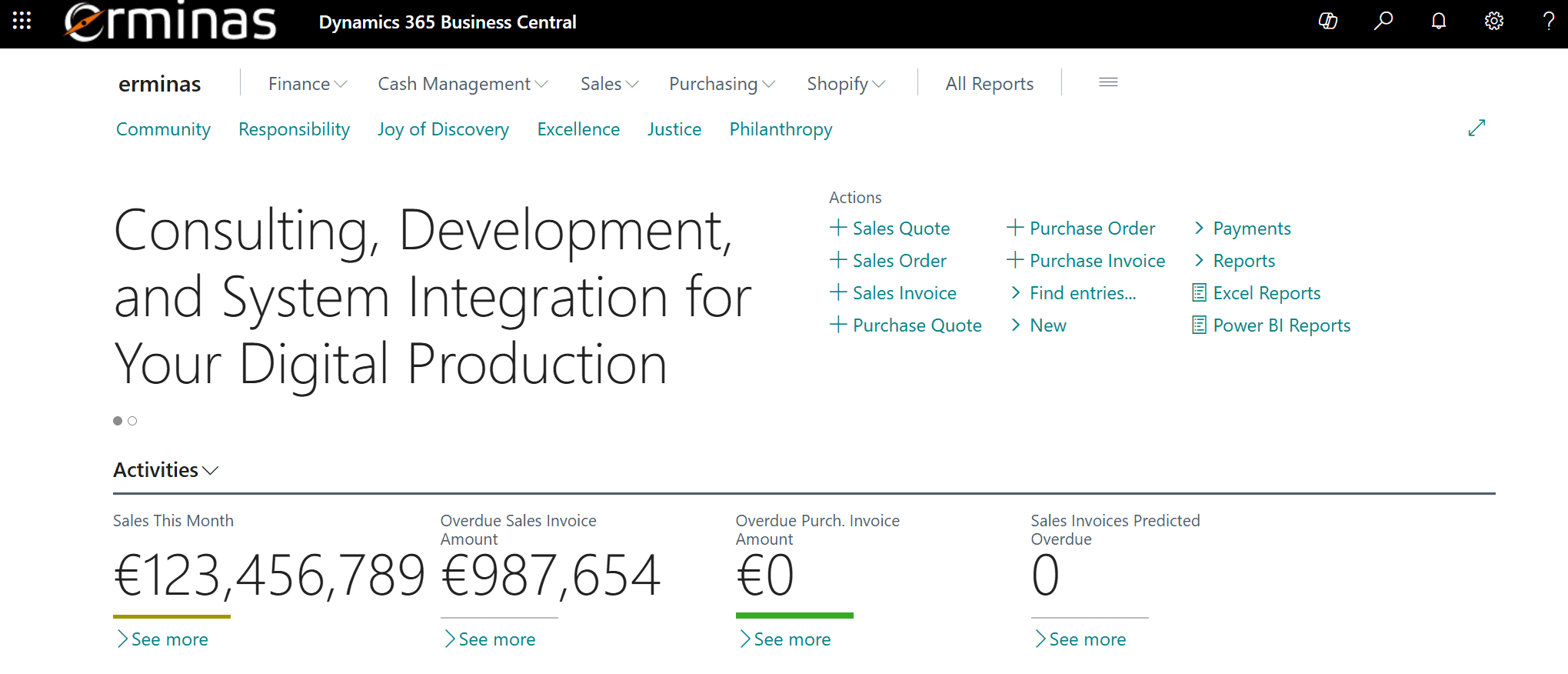1568x674 pixels.
Task: Open the app launcher waffle icon
Action: pos(22,21)
